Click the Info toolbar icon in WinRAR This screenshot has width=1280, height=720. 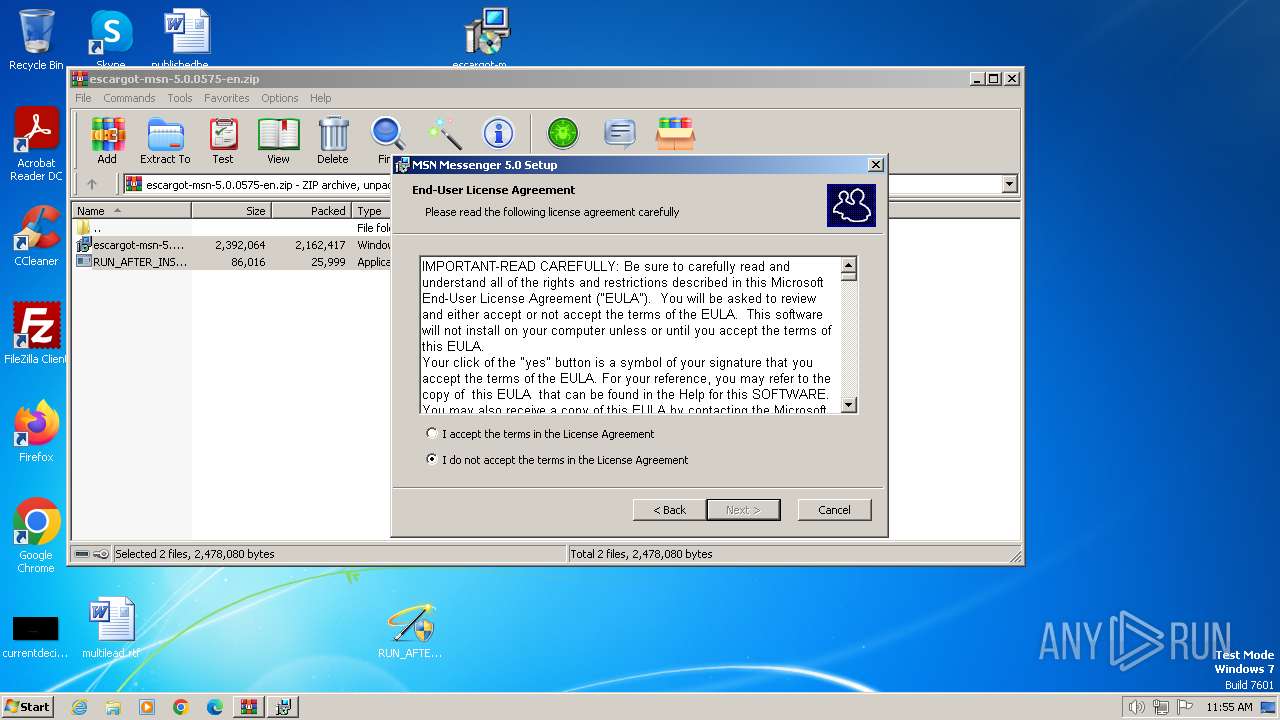(x=498, y=134)
